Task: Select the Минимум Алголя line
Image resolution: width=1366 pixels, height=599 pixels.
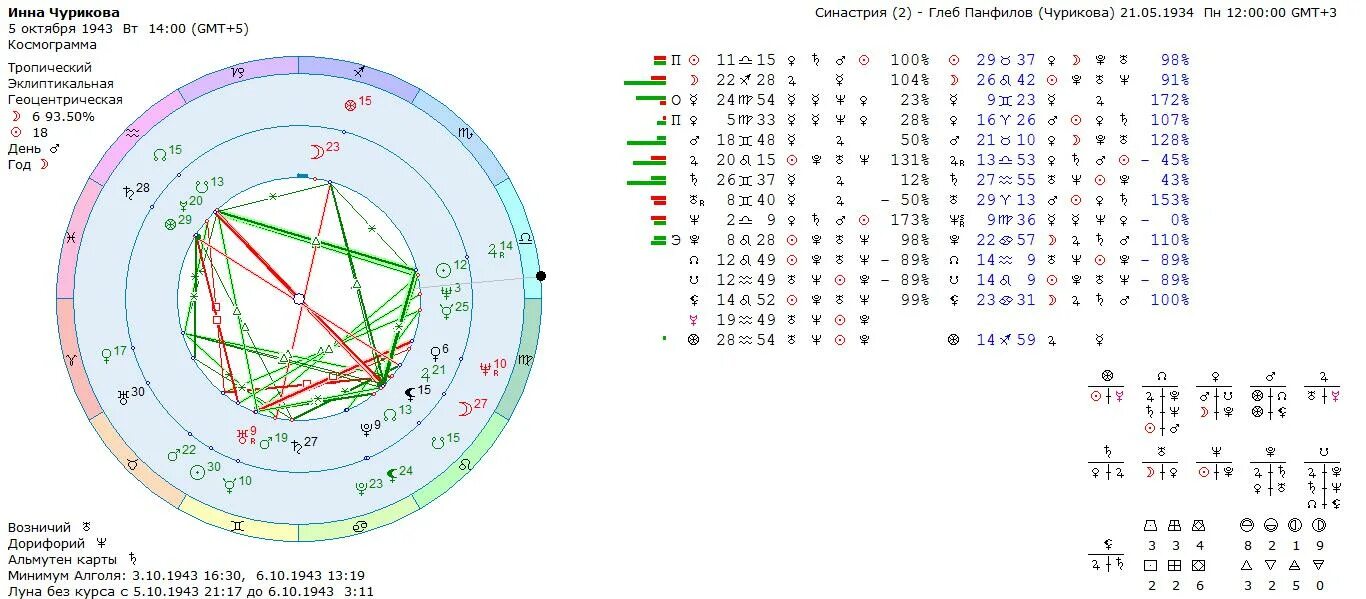Action: (186, 575)
